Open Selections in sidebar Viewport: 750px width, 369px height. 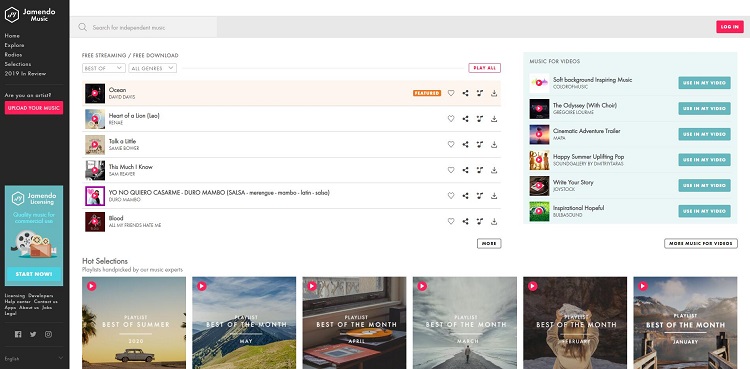pos(18,64)
